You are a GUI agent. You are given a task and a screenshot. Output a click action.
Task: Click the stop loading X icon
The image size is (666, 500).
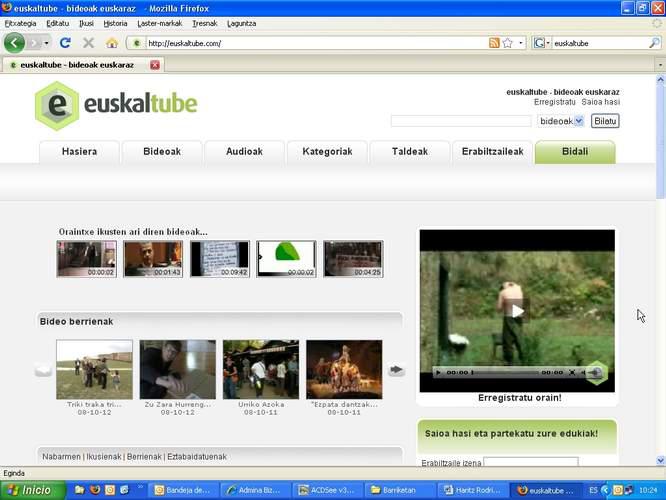coord(88,42)
